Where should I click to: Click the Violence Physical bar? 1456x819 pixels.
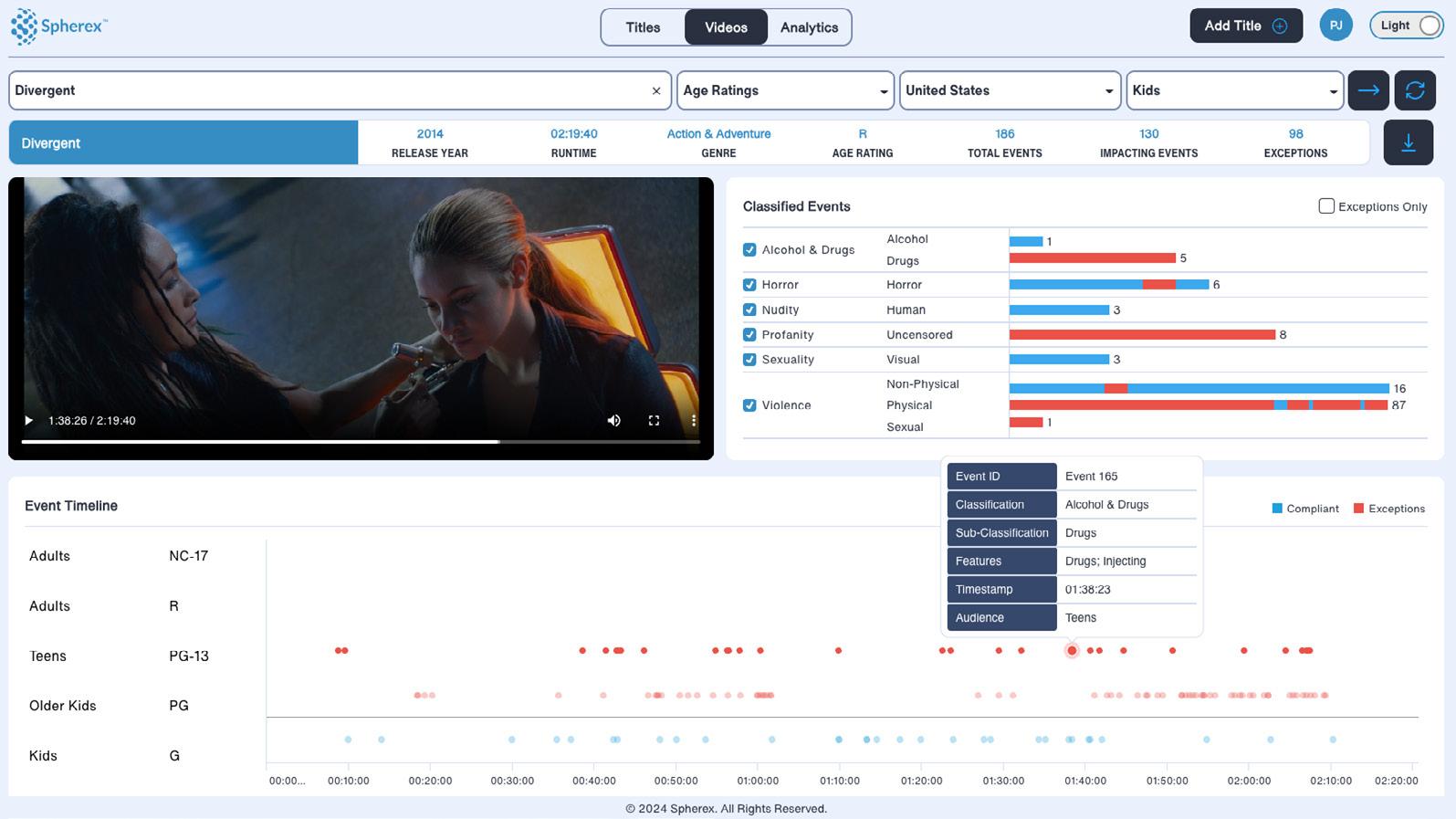click(1199, 404)
